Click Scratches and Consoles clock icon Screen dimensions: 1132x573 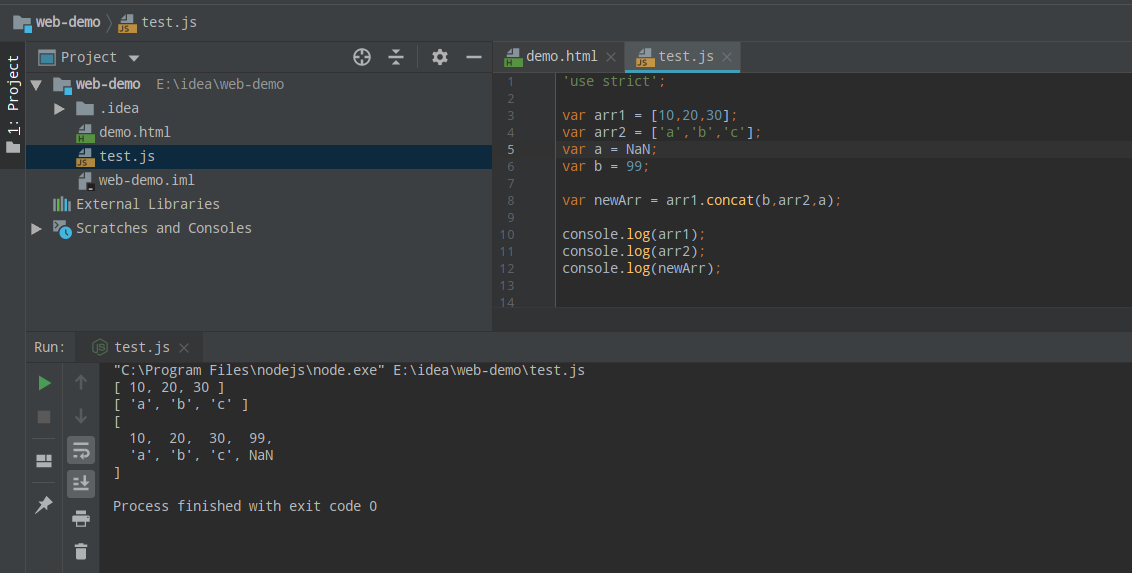[63, 229]
